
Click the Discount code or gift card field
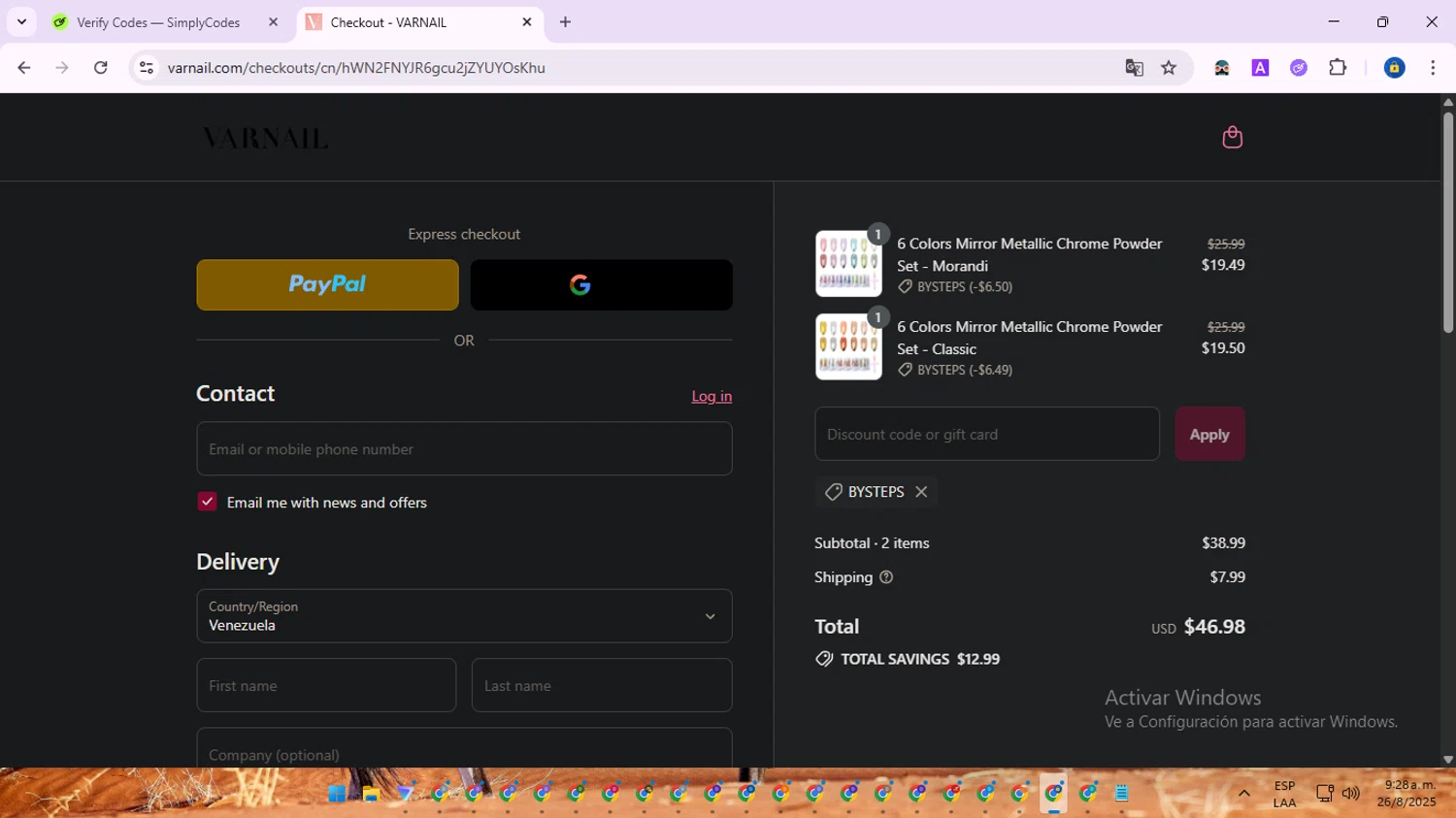(987, 434)
